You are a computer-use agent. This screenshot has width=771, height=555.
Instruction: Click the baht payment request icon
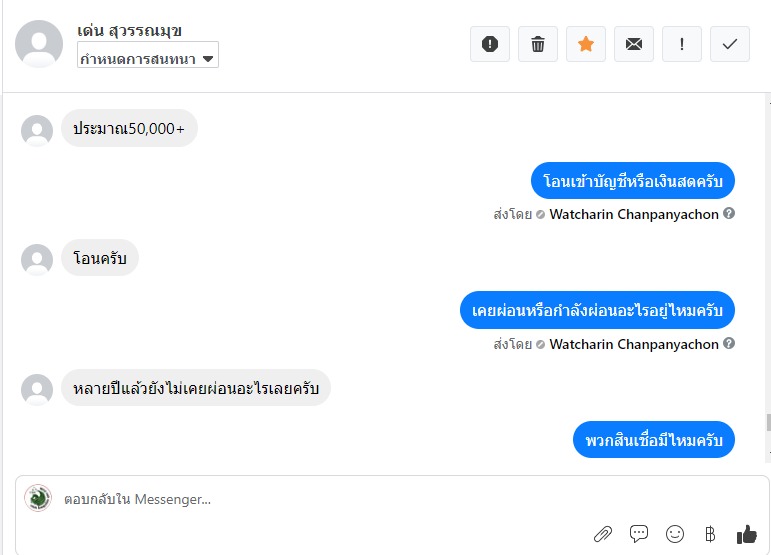pyautogui.click(x=710, y=534)
